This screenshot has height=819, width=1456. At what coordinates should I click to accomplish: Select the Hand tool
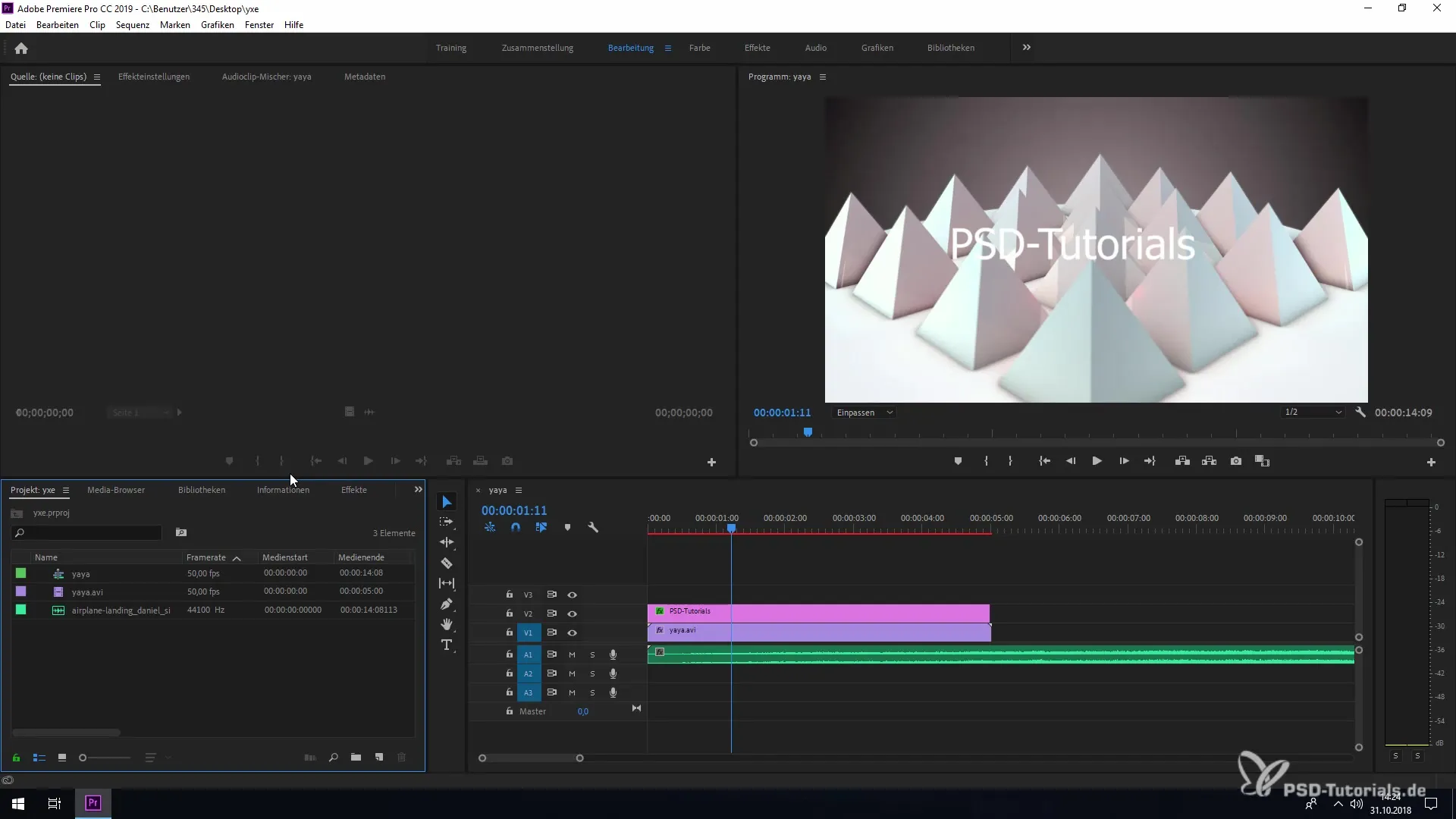coord(447,624)
